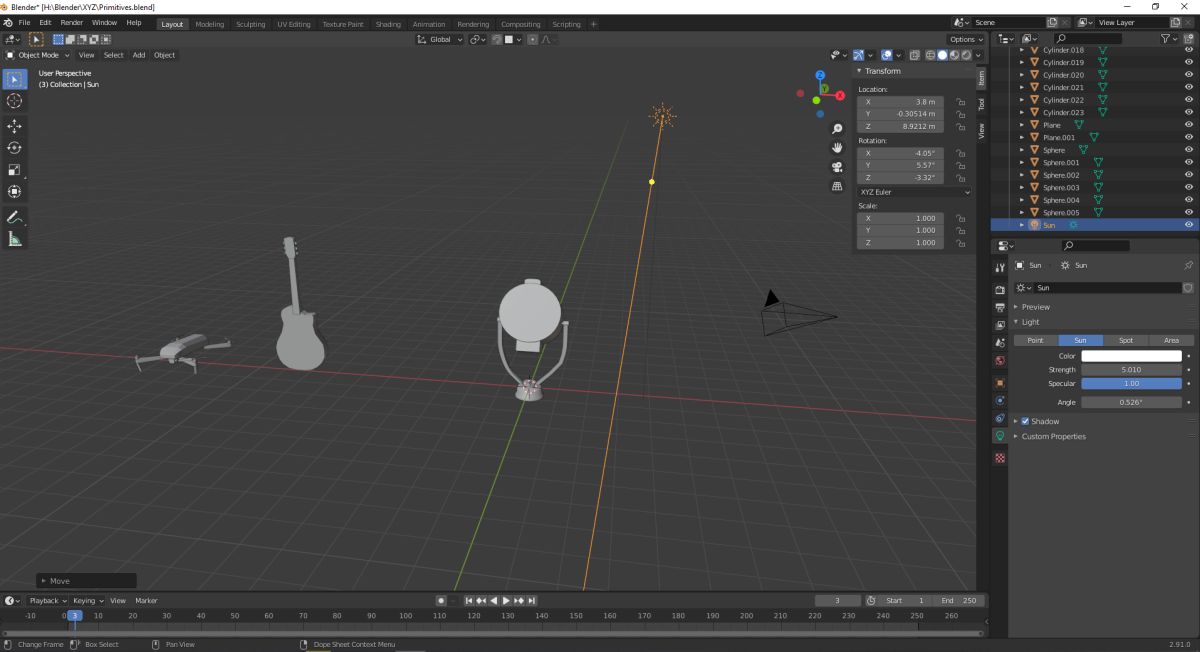Click the End frame 250 field

(959, 601)
